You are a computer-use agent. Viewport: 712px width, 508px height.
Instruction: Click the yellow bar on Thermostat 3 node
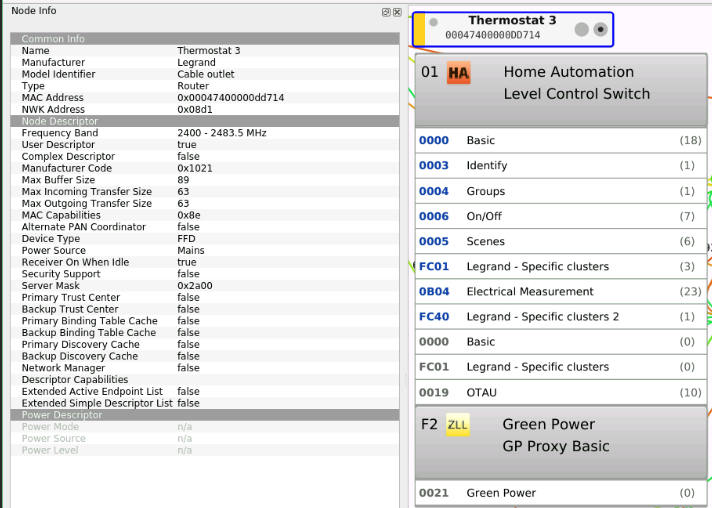420,30
